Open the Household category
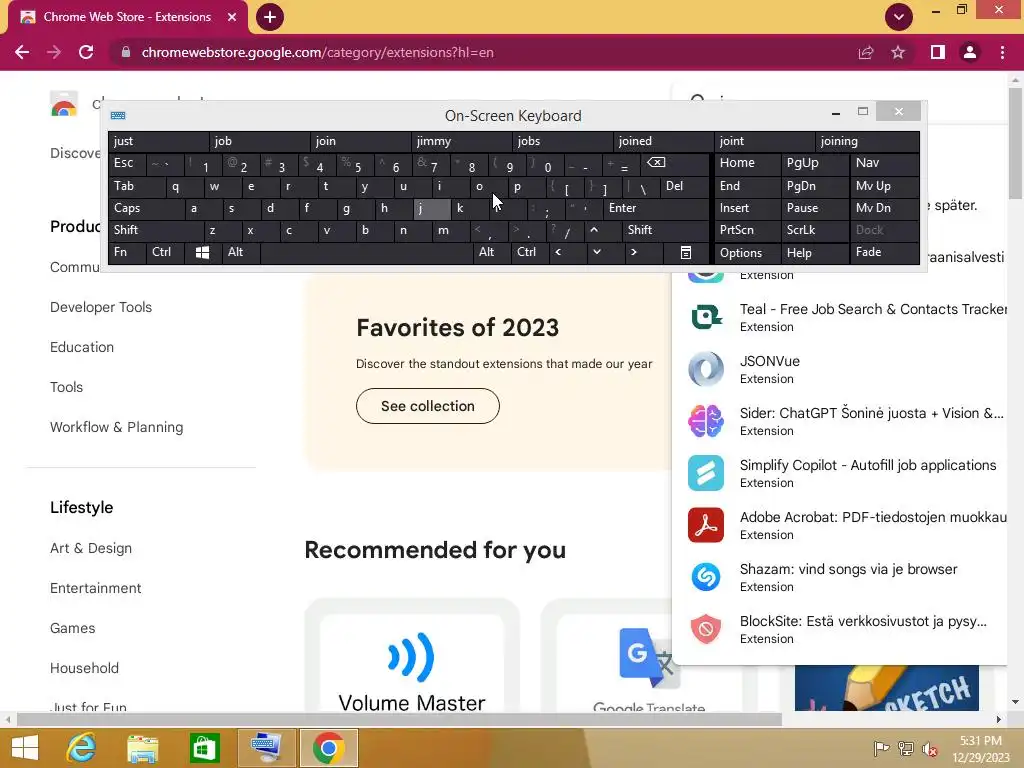 [84, 667]
